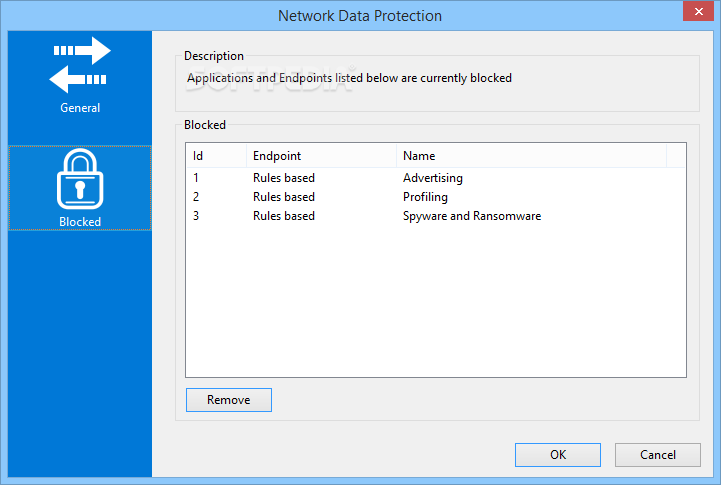Click the empty area of the blocked list
This screenshot has height=485, width=721.
[435, 301]
